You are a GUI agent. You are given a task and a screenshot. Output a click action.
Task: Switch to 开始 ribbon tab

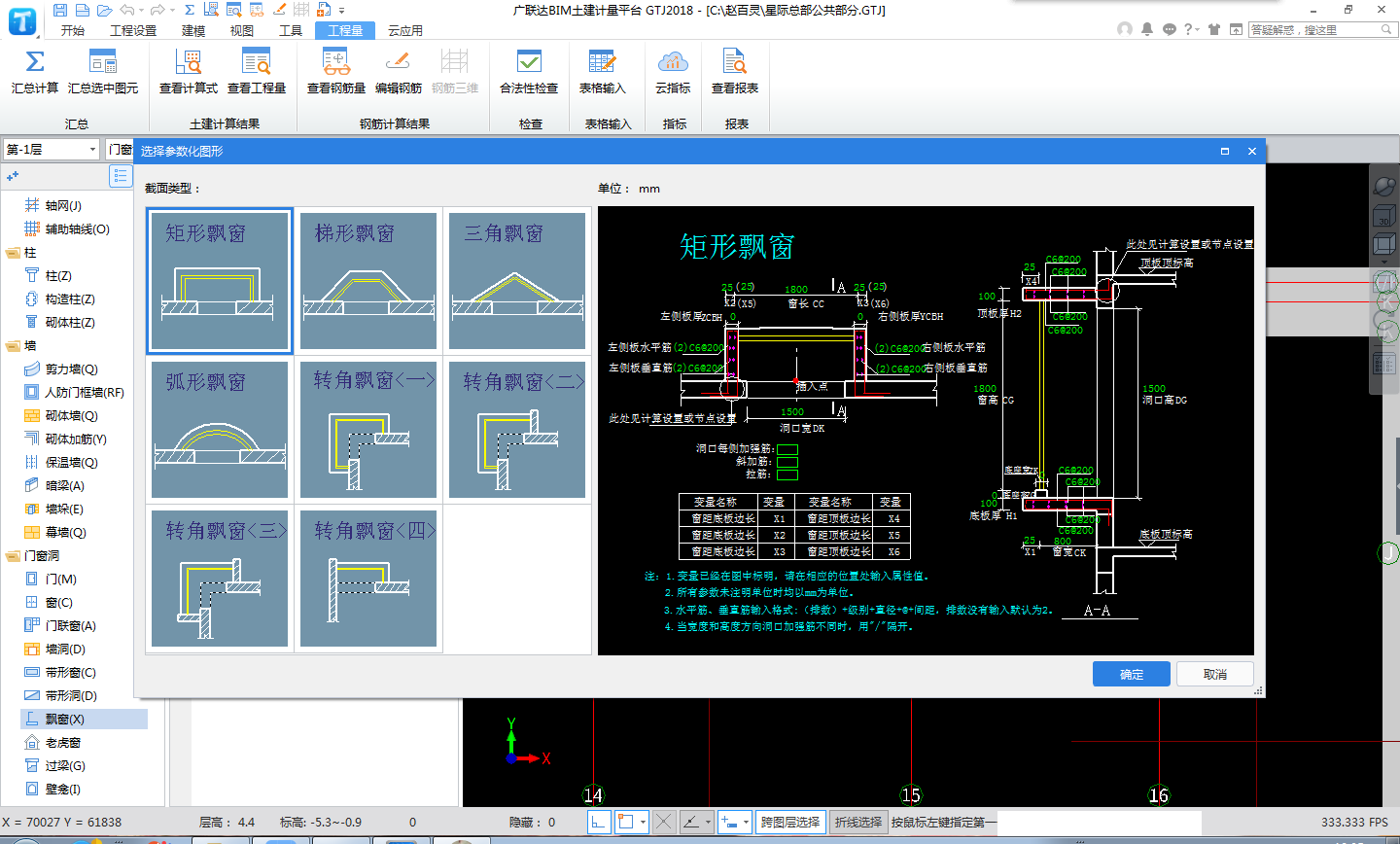point(73,30)
